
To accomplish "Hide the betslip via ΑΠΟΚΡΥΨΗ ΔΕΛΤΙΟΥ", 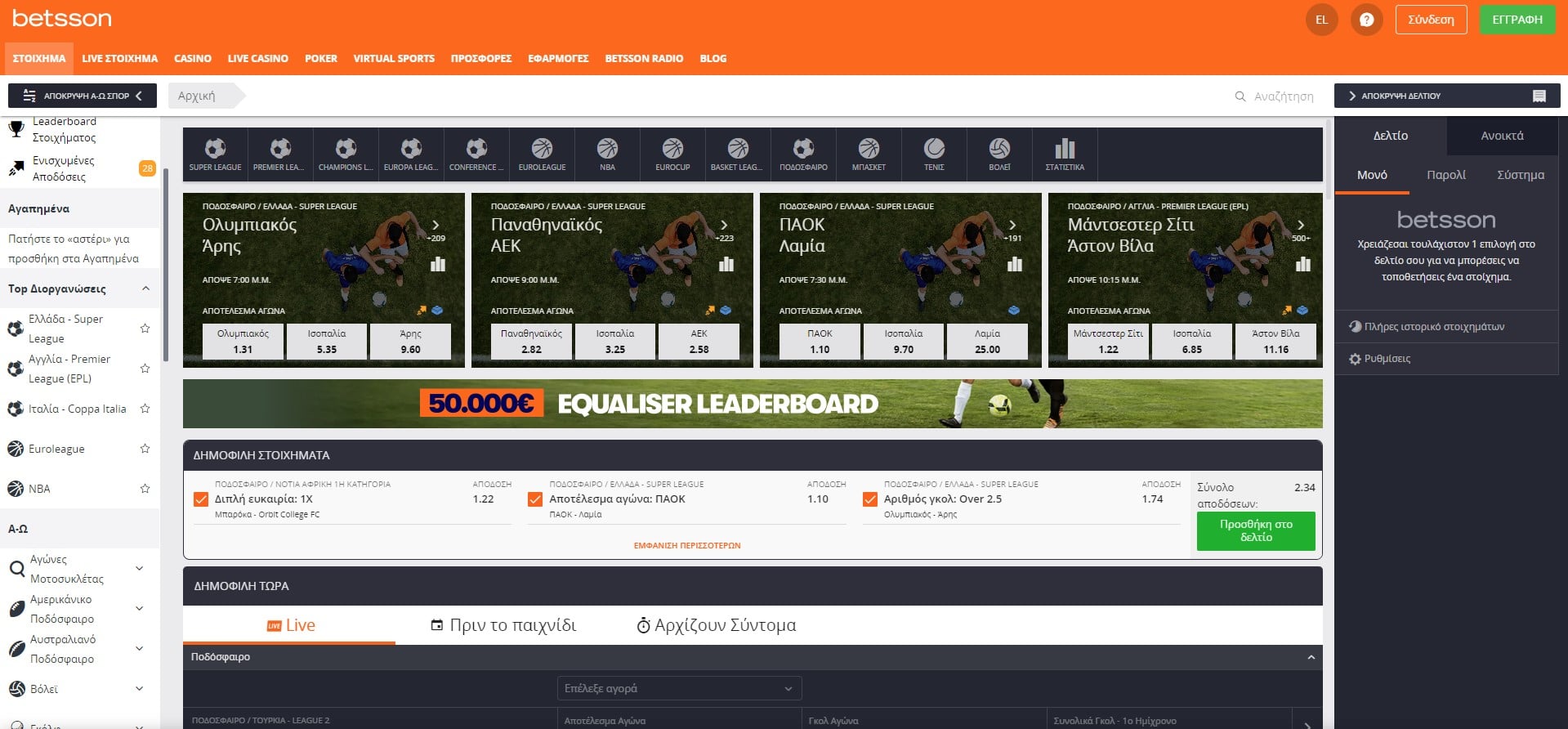I will 1446,96.
